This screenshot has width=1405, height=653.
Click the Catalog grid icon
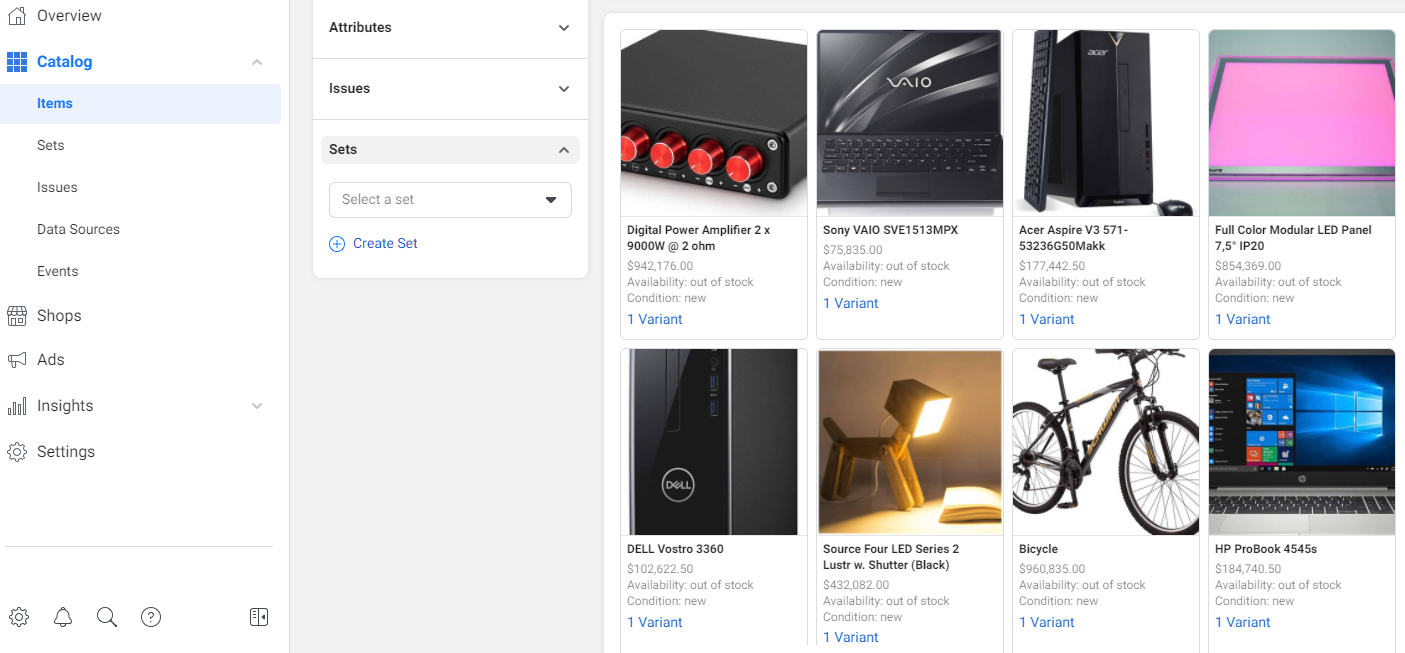tap(17, 62)
